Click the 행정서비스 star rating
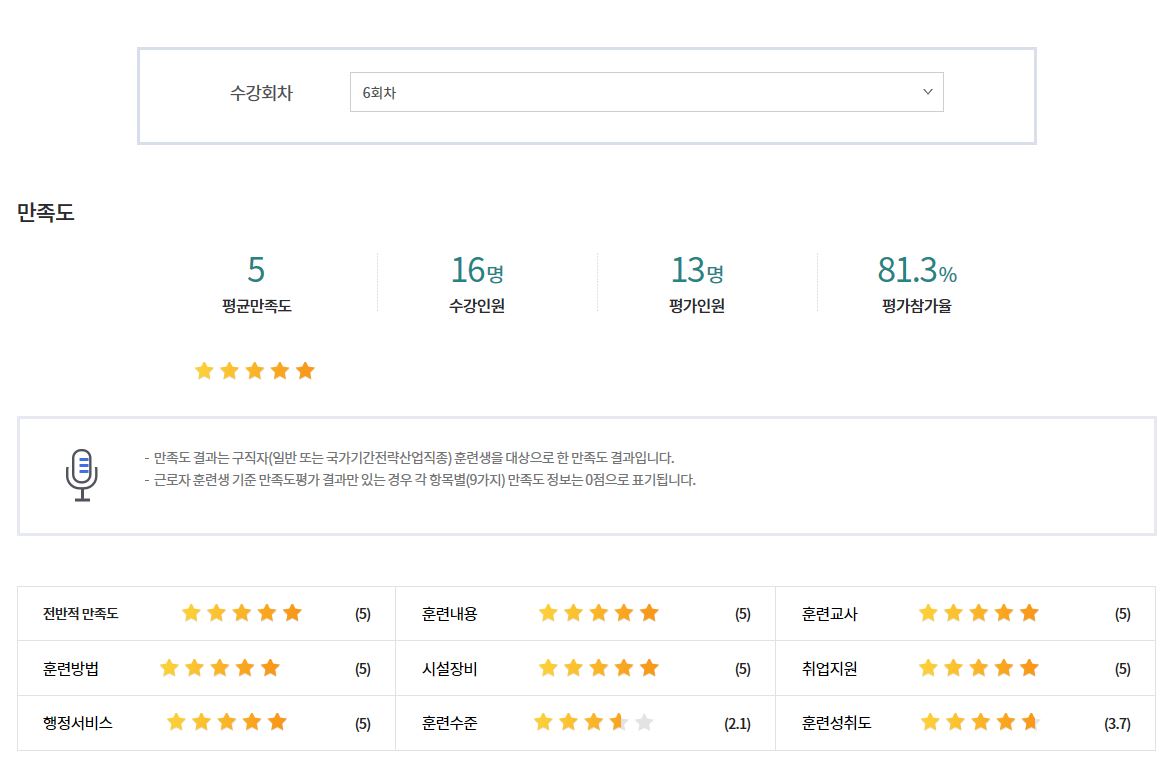Image resolution: width=1165 pixels, height=776 pixels. (227, 722)
